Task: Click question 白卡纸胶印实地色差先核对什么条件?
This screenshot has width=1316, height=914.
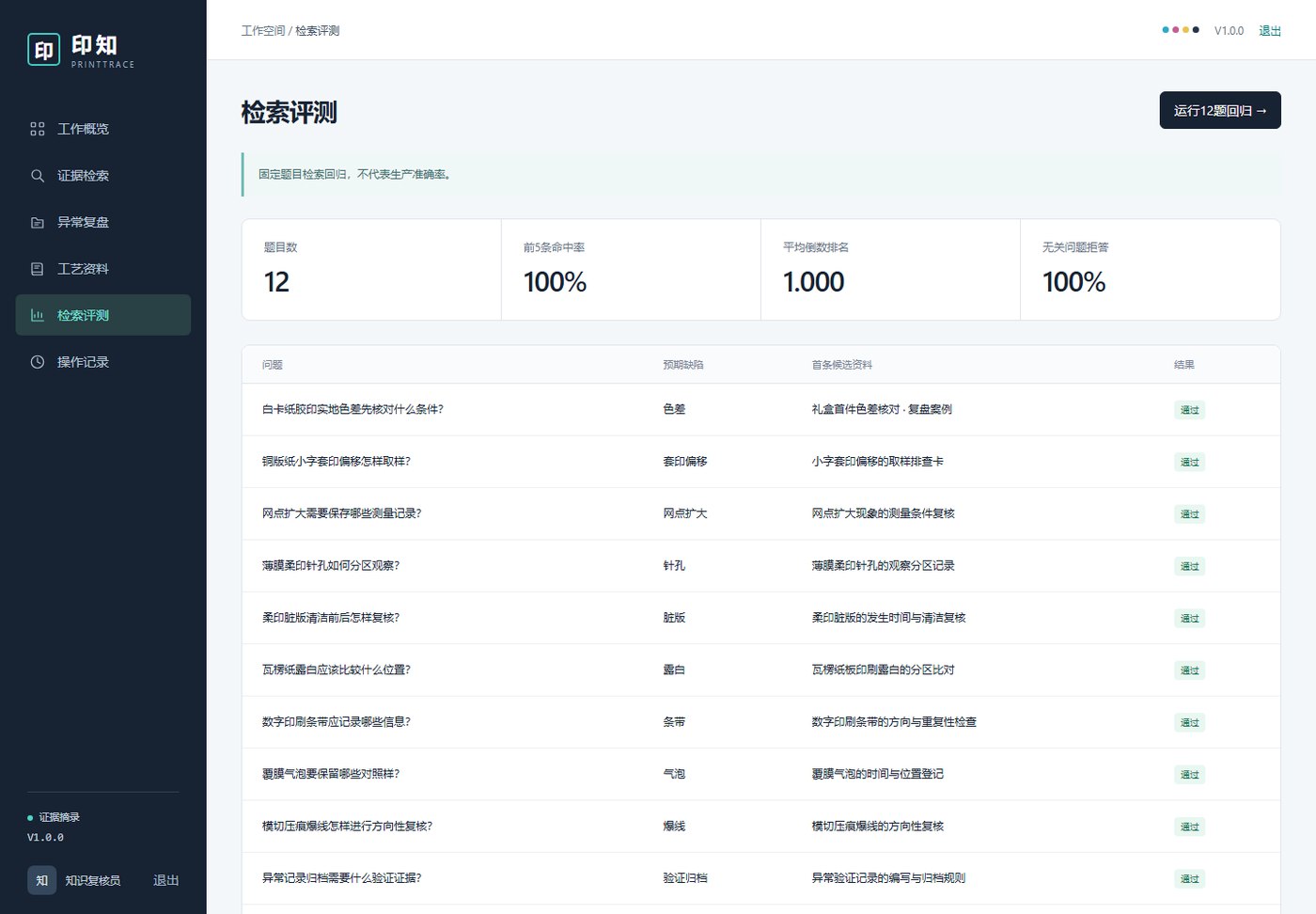Action: (x=352, y=409)
